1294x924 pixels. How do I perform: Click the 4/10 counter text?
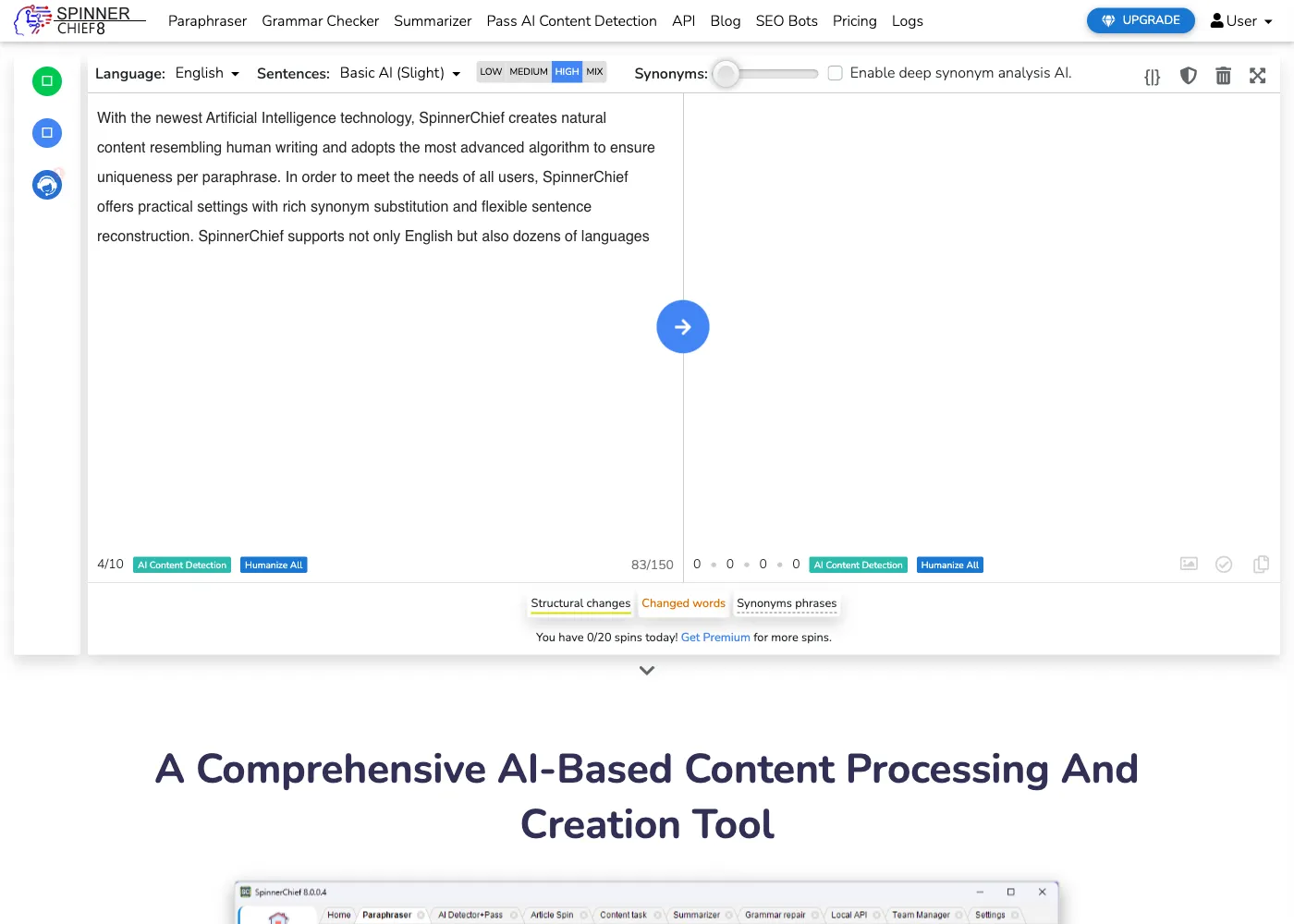click(110, 564)
